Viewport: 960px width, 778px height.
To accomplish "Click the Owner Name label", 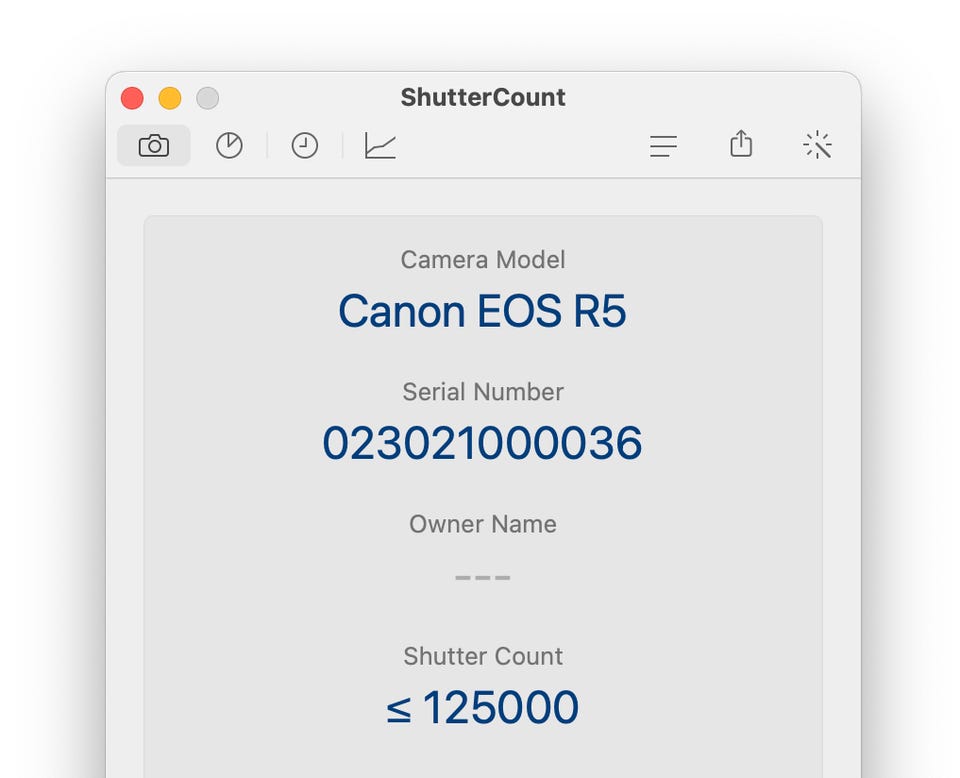I will 482,524.
